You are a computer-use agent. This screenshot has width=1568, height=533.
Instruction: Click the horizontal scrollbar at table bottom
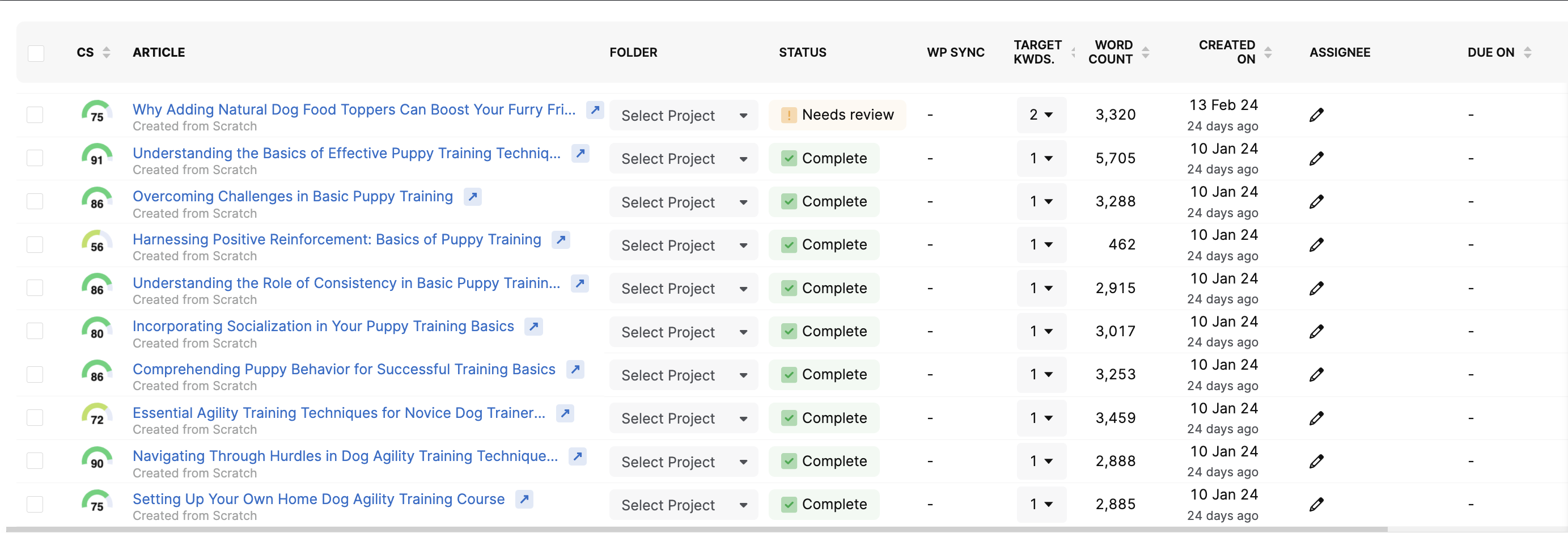pos(696,530)
